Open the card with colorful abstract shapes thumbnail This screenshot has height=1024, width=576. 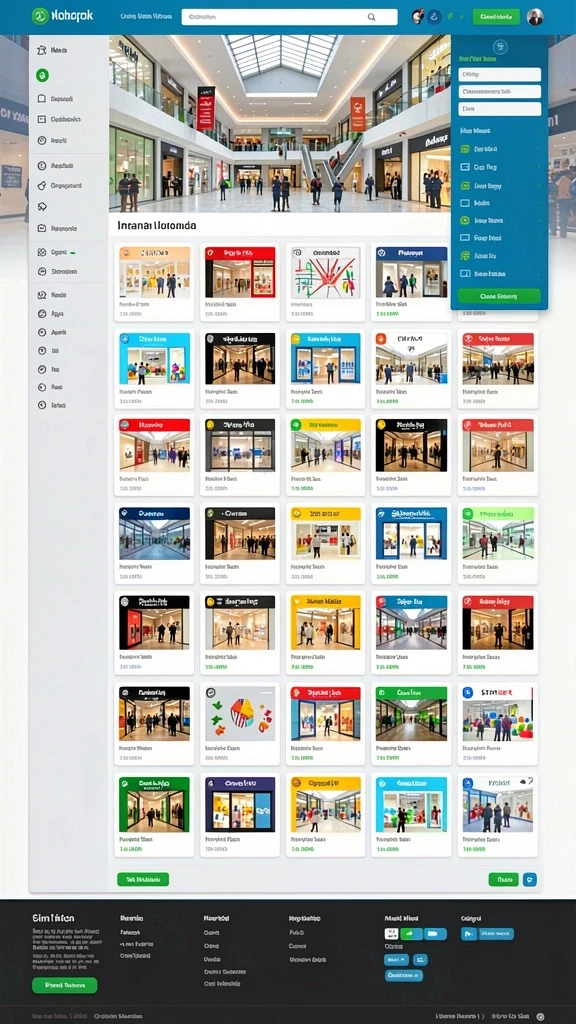tap(240, 724)
